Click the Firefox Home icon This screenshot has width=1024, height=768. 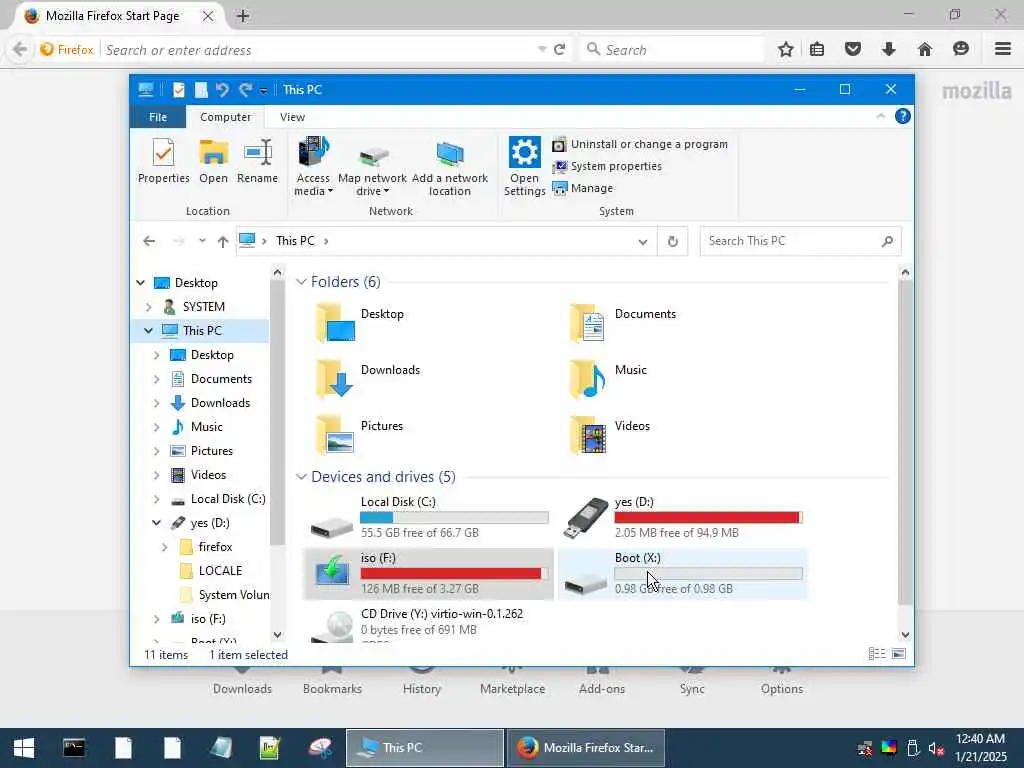point(925,50)
